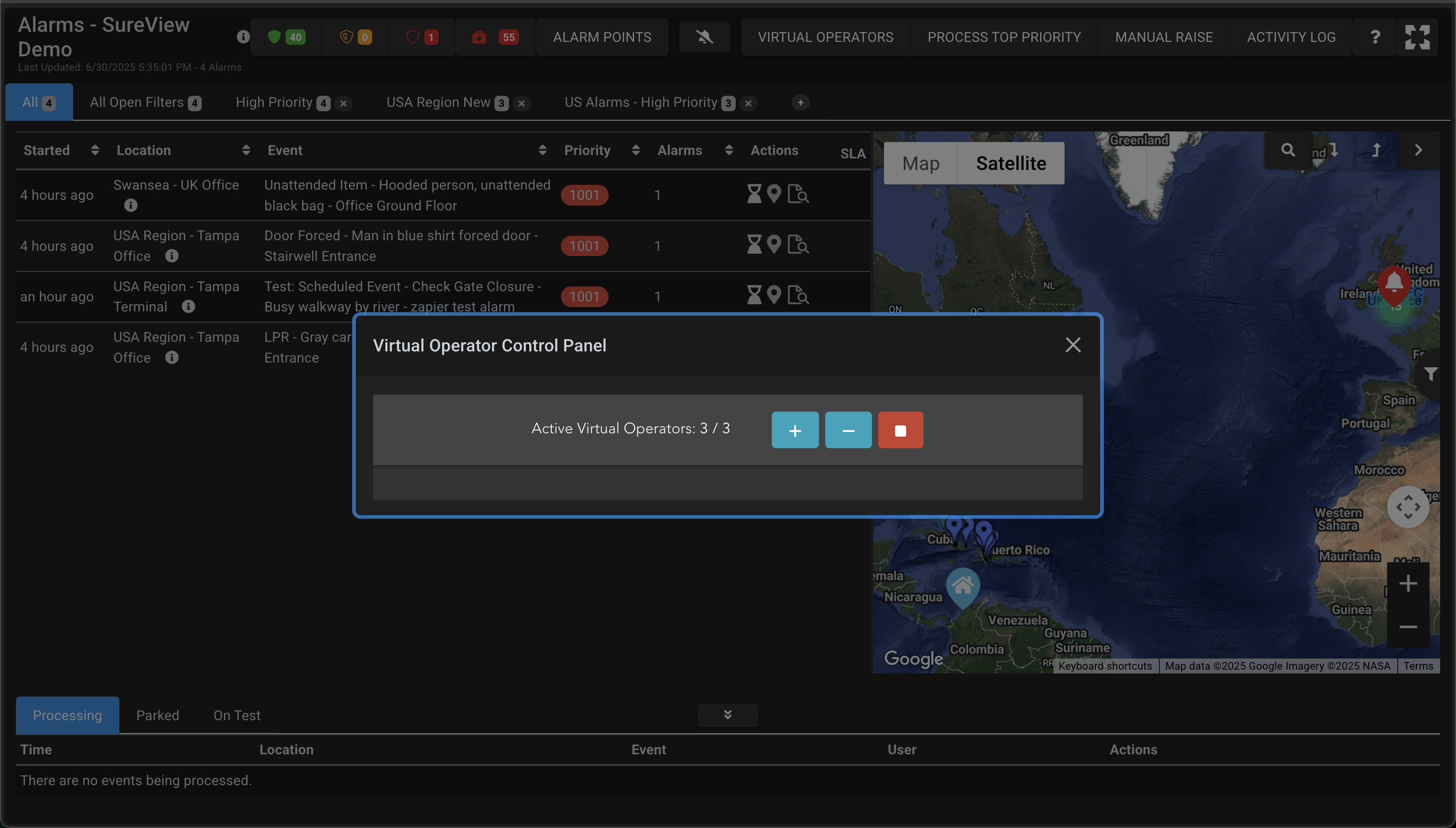Click the red shield status counter 1
This screenshot has height=828, width=1456.
click(422, 38)
